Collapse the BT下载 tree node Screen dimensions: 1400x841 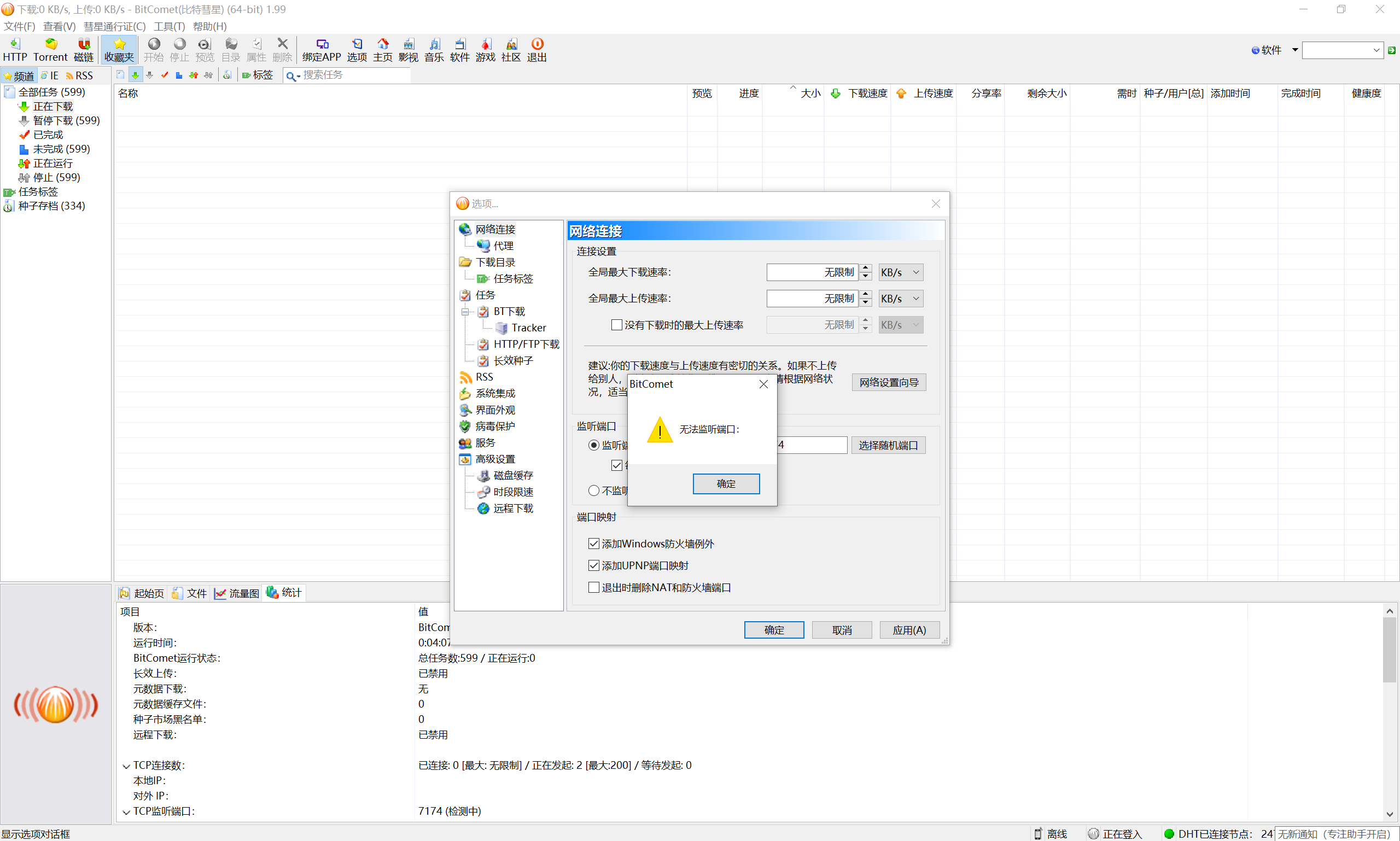coord(465,312)
